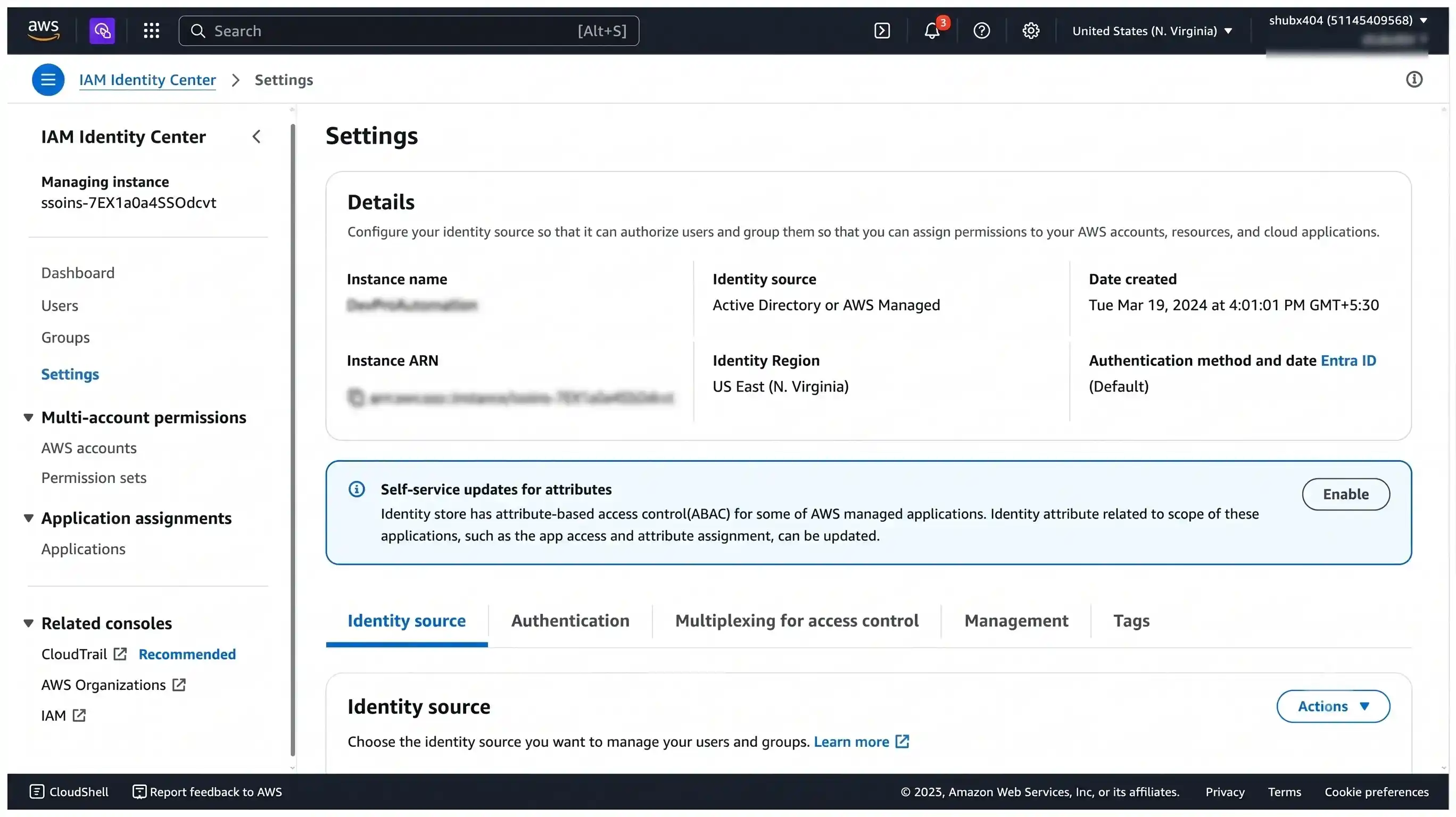Open the Amazon Q purple icon
1456x817 pixels.
tap(102, 30)
